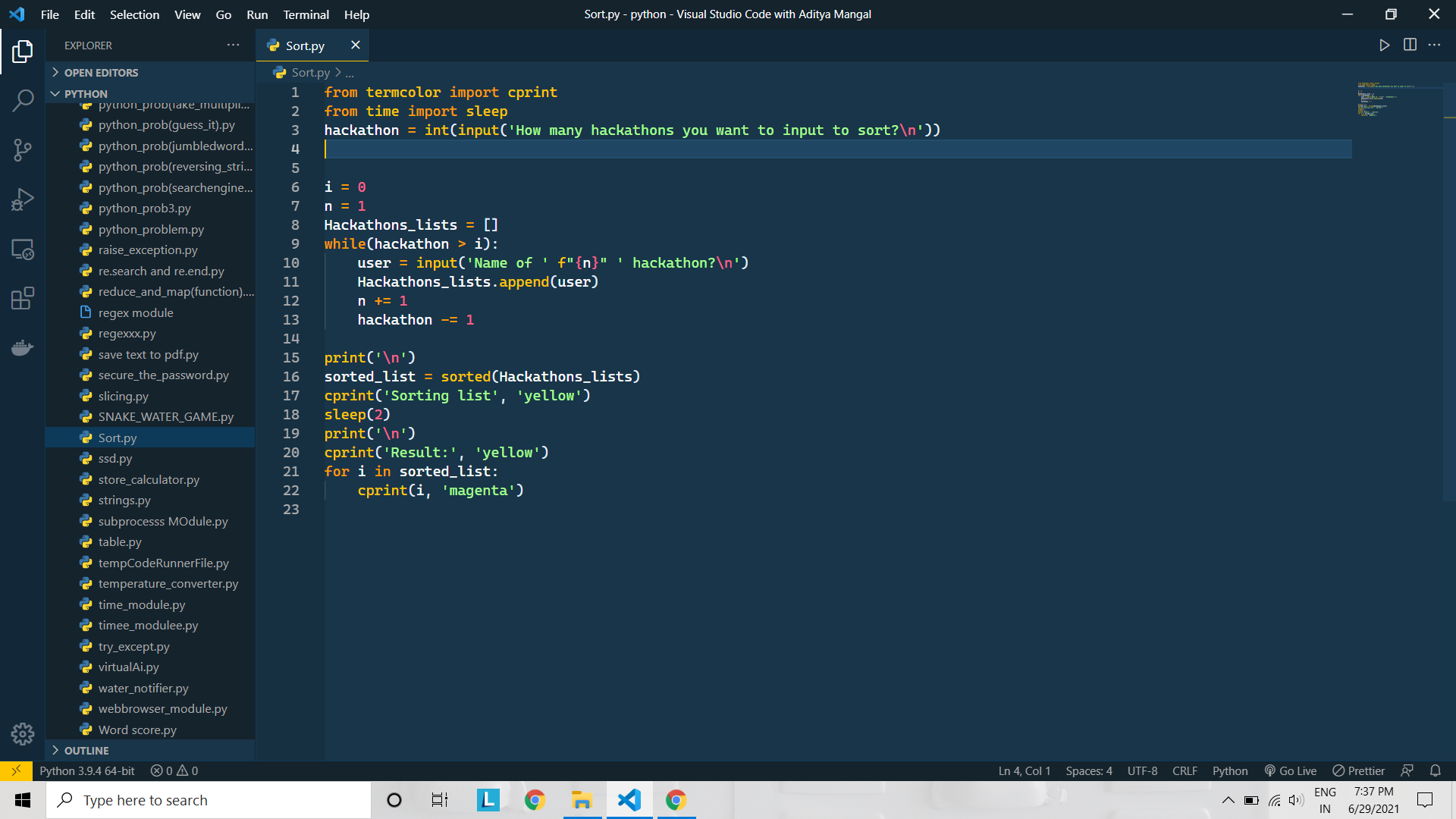Open the Extensions view
1456x819 pixels.
click(23, 298)
